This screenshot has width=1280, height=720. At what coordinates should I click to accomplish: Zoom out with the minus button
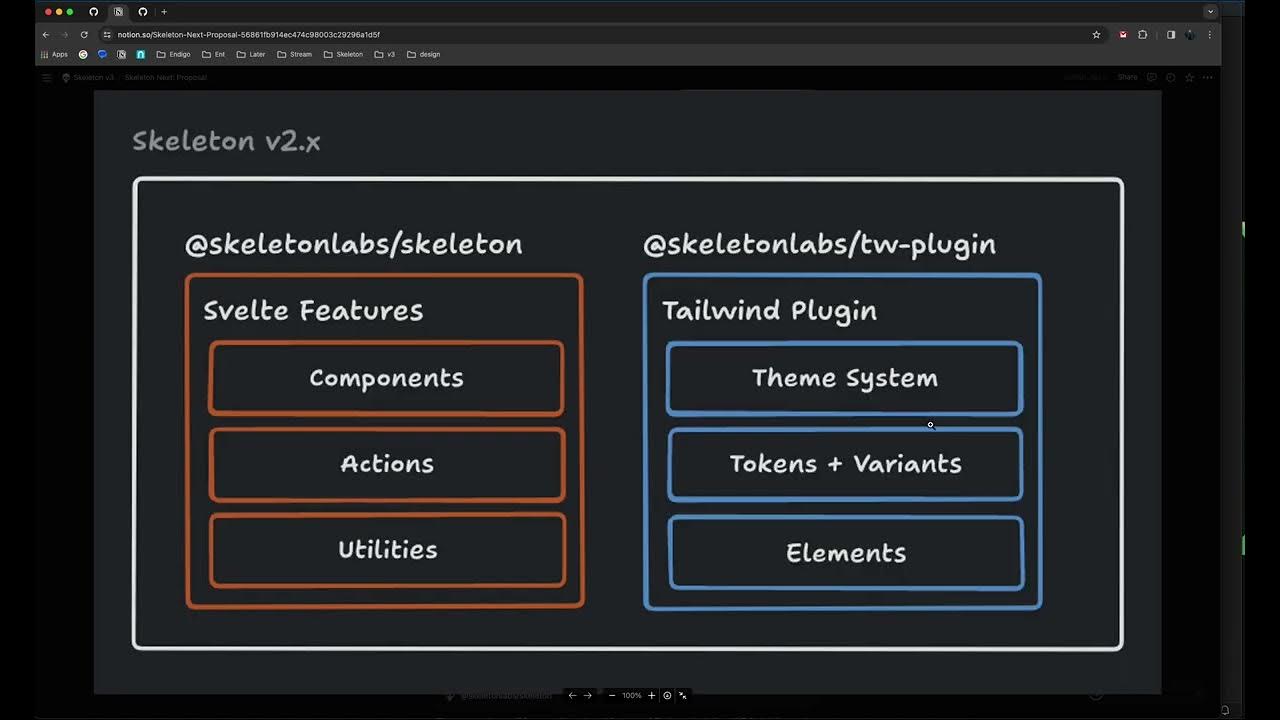[612, 695]
